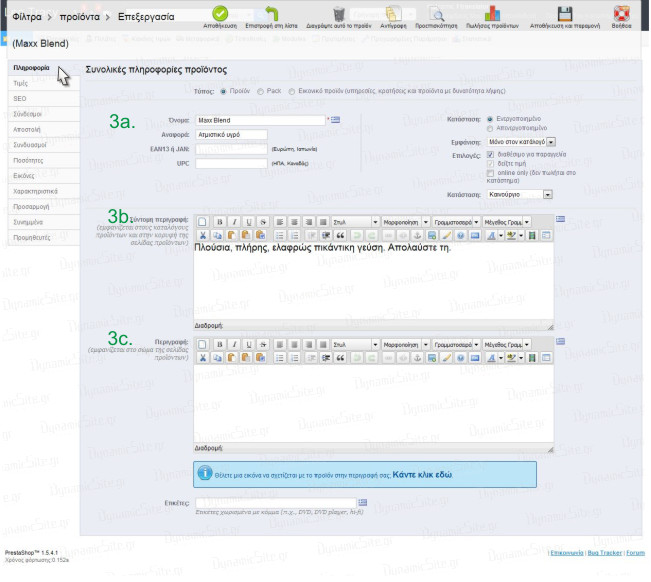Align text center in the Περιγραφή editor
This screenshot has width=651, height=582.
click(x=294, y=345)
